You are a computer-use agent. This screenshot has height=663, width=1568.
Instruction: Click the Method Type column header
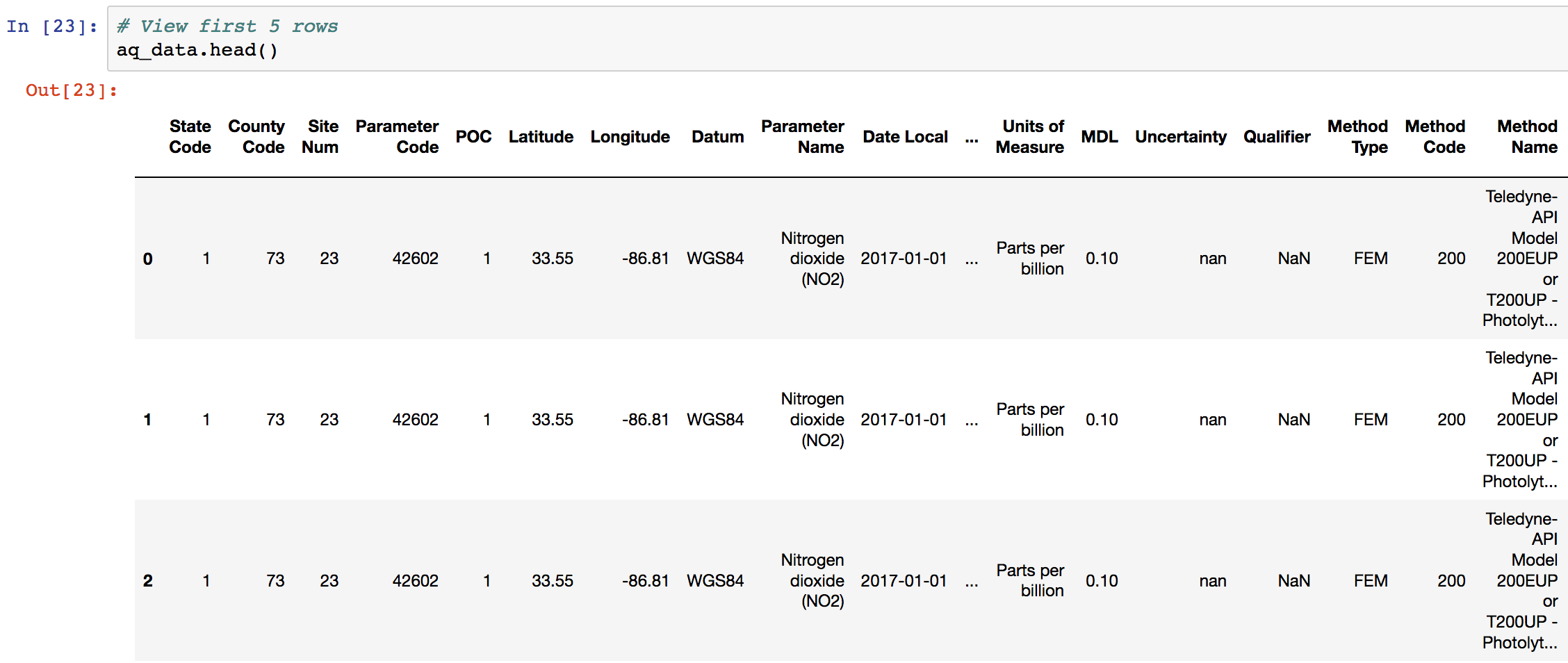coord(1357,137)
